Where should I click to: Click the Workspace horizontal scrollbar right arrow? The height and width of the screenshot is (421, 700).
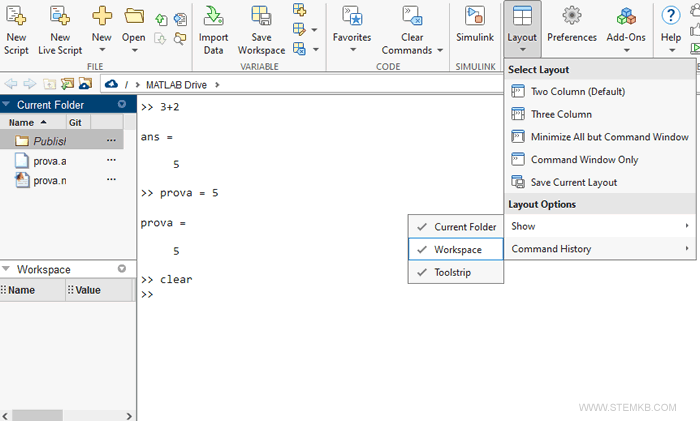(129, 416)
